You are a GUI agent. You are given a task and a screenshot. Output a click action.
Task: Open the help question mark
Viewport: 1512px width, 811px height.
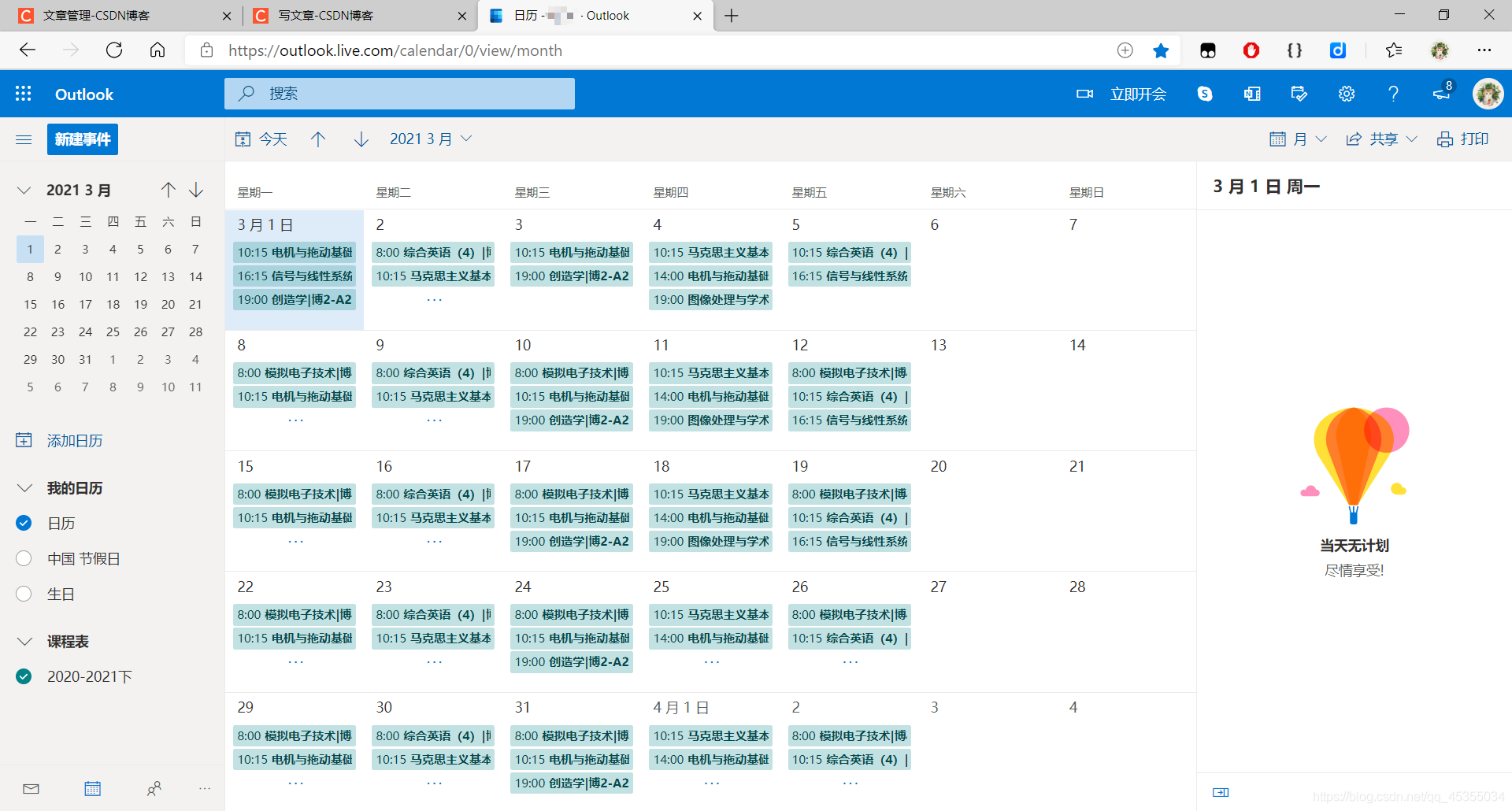1394,94
